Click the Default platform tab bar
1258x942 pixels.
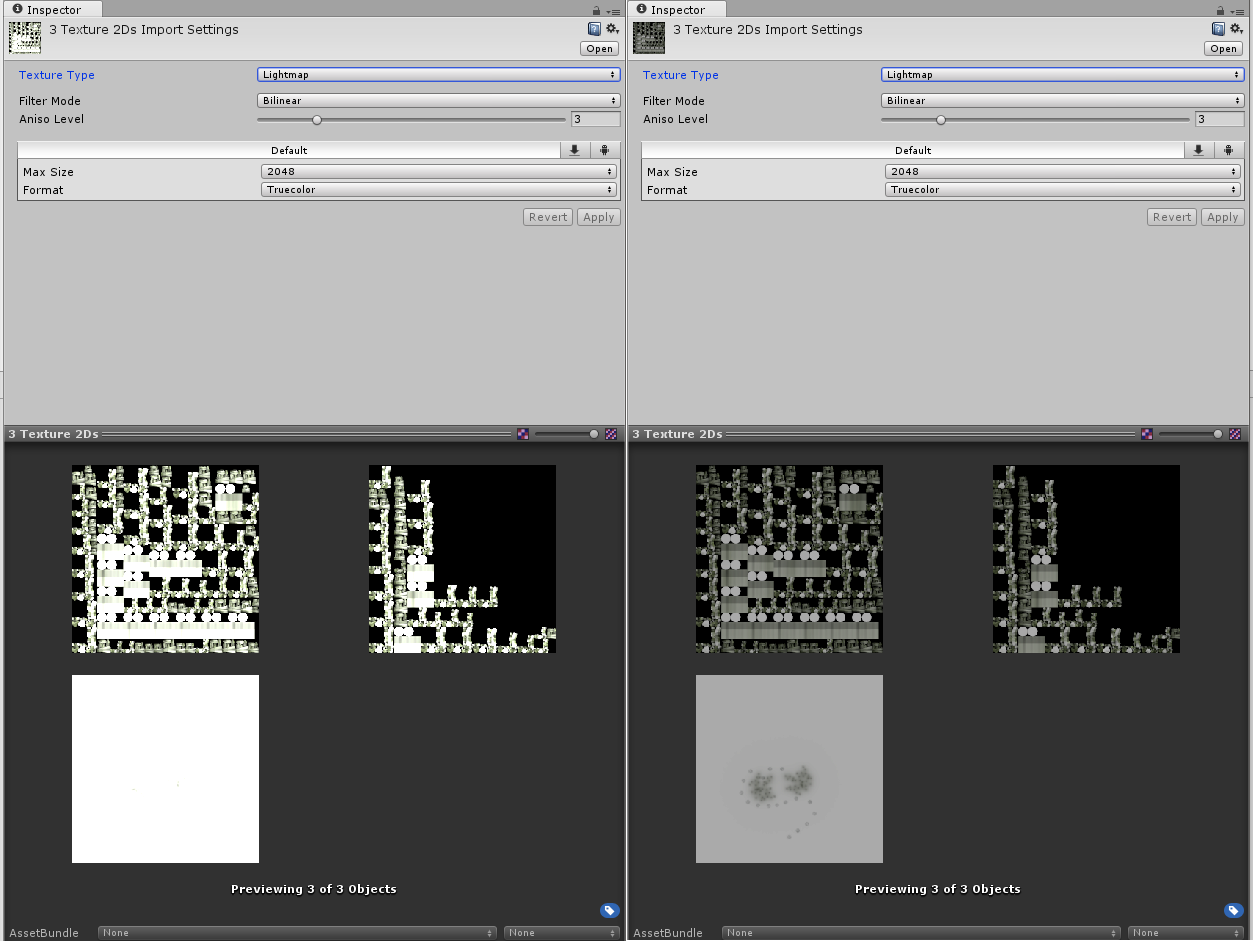point(288,149)
